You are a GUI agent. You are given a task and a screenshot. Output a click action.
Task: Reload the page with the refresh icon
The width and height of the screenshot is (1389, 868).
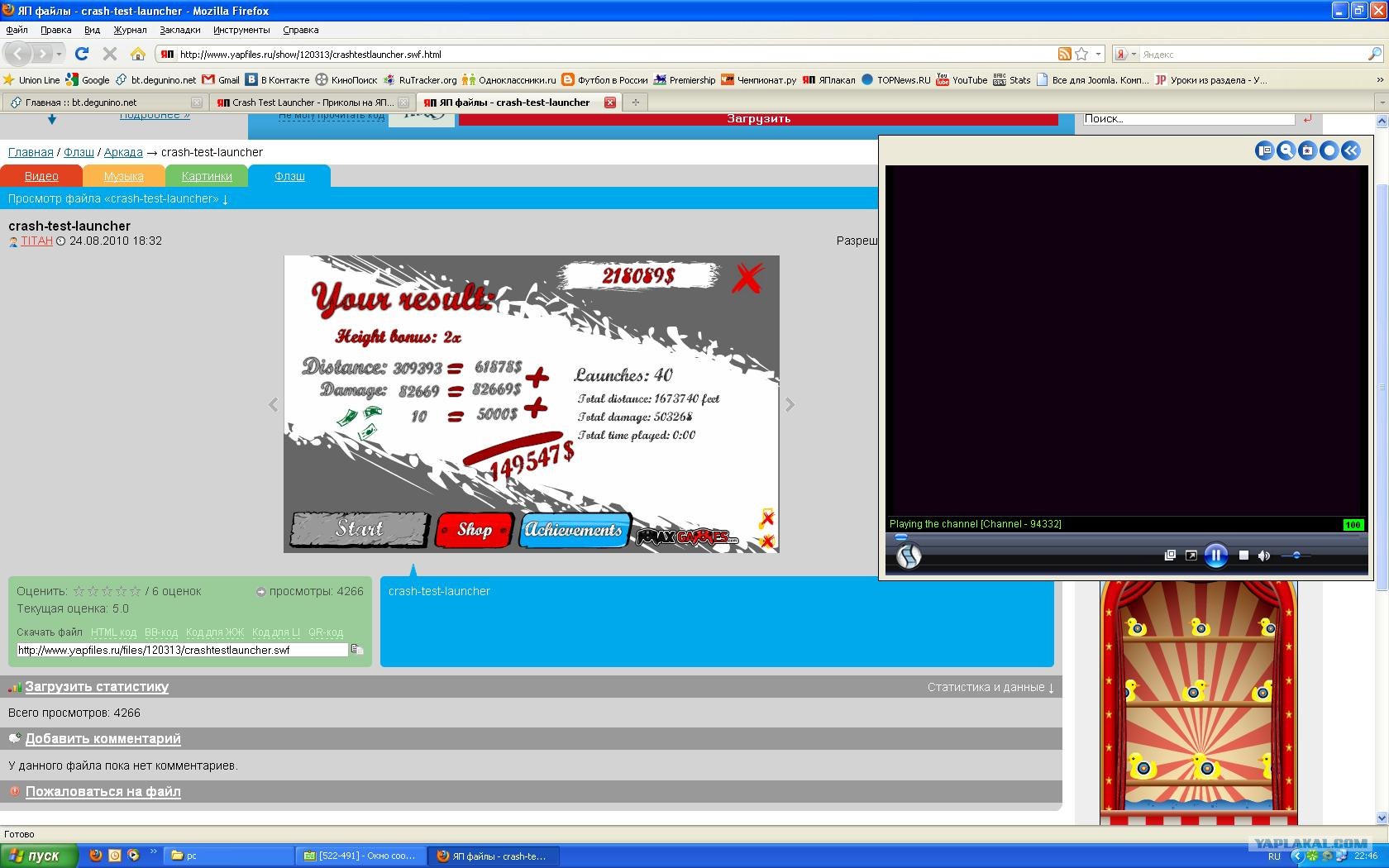click(x=81, y=54)
